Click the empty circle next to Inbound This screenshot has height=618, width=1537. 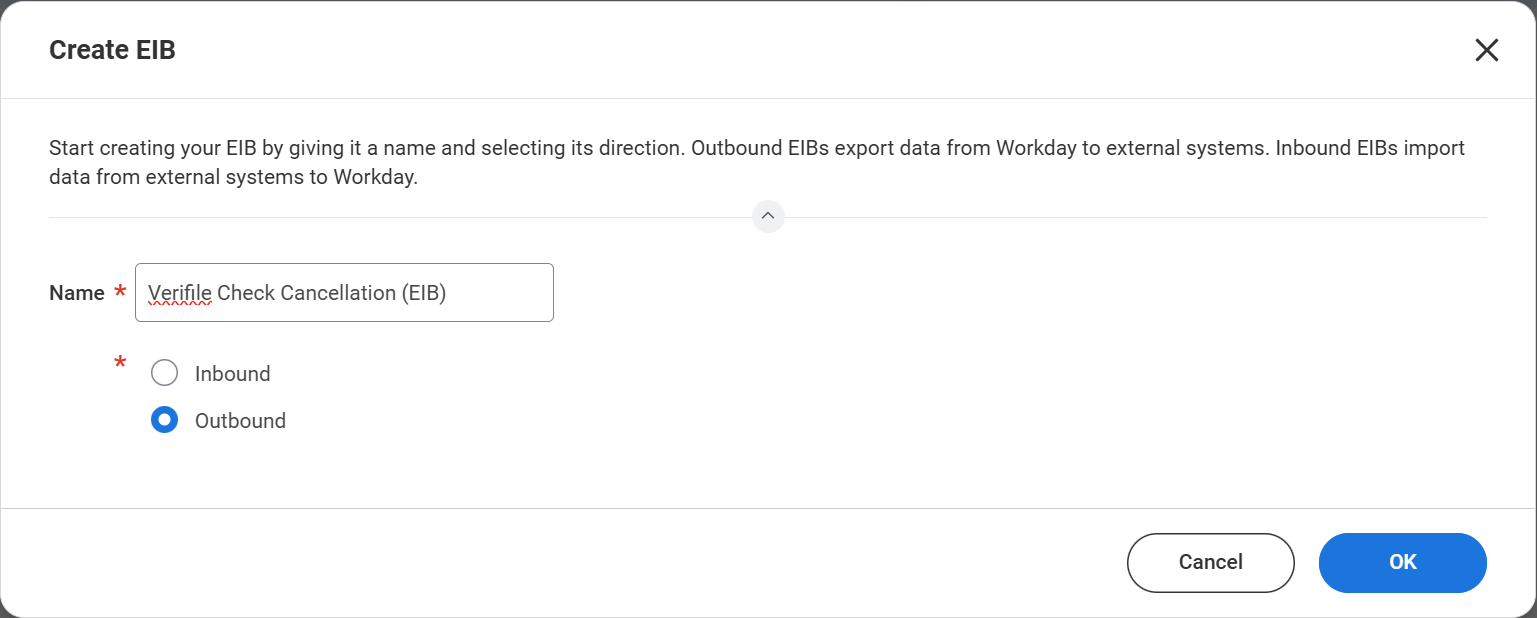pos(164,373)
